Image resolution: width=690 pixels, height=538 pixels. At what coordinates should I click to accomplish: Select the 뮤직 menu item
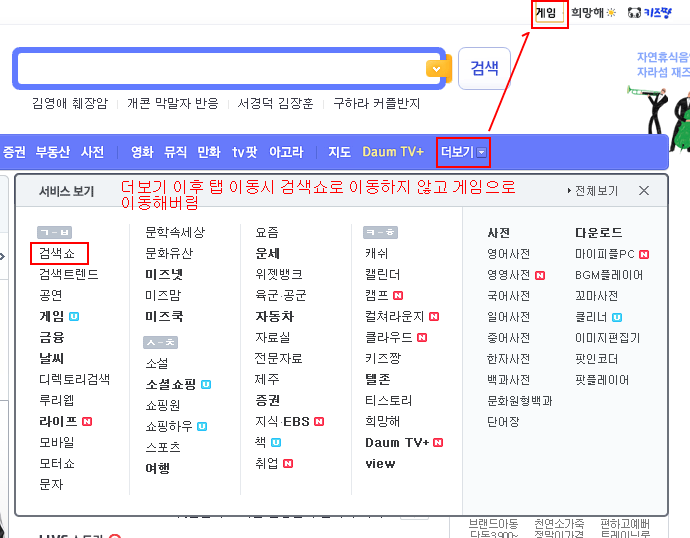pyautogui.click(x=175, y=152)
